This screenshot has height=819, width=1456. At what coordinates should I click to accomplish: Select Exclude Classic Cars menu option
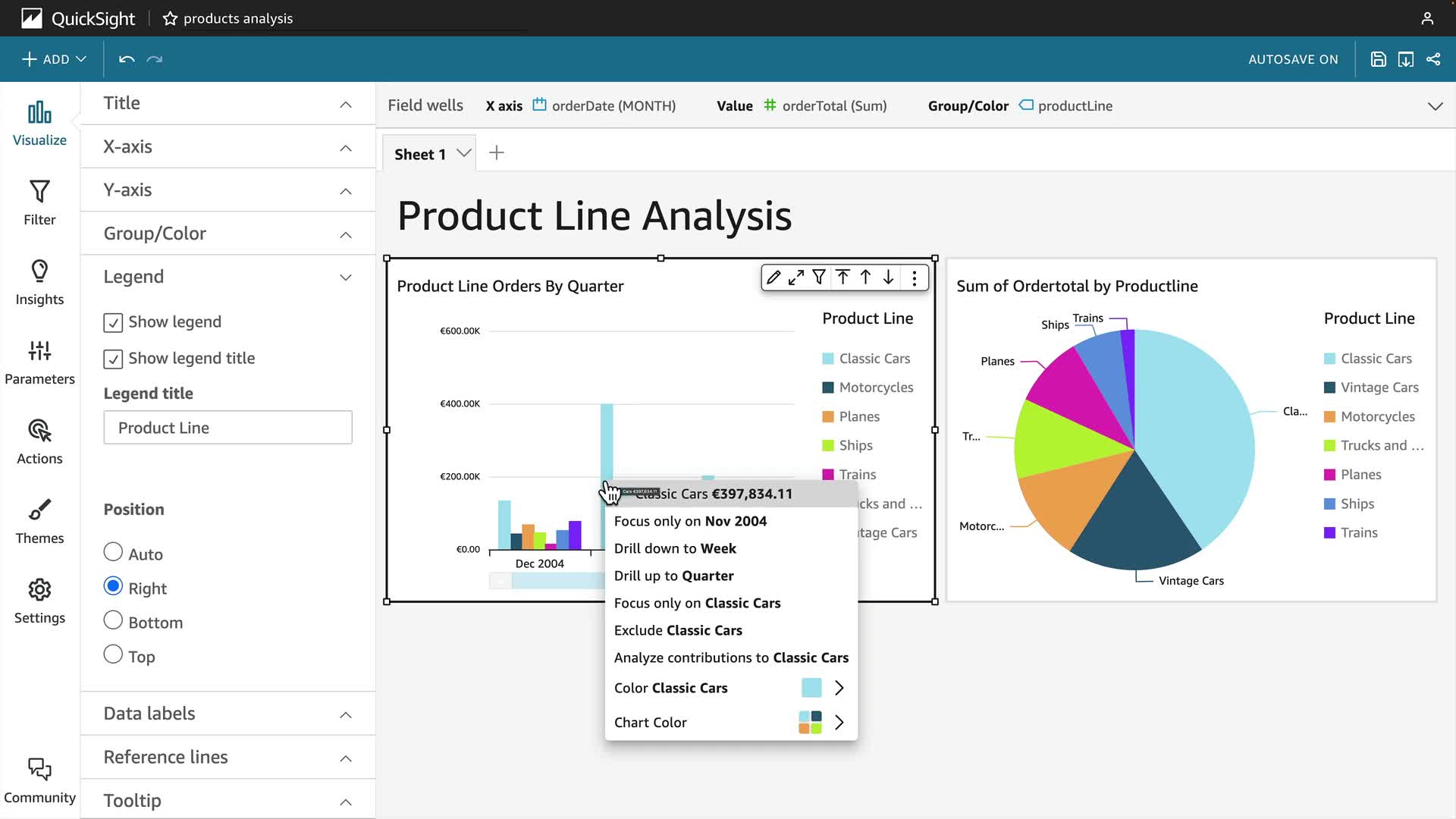[678, 630]
